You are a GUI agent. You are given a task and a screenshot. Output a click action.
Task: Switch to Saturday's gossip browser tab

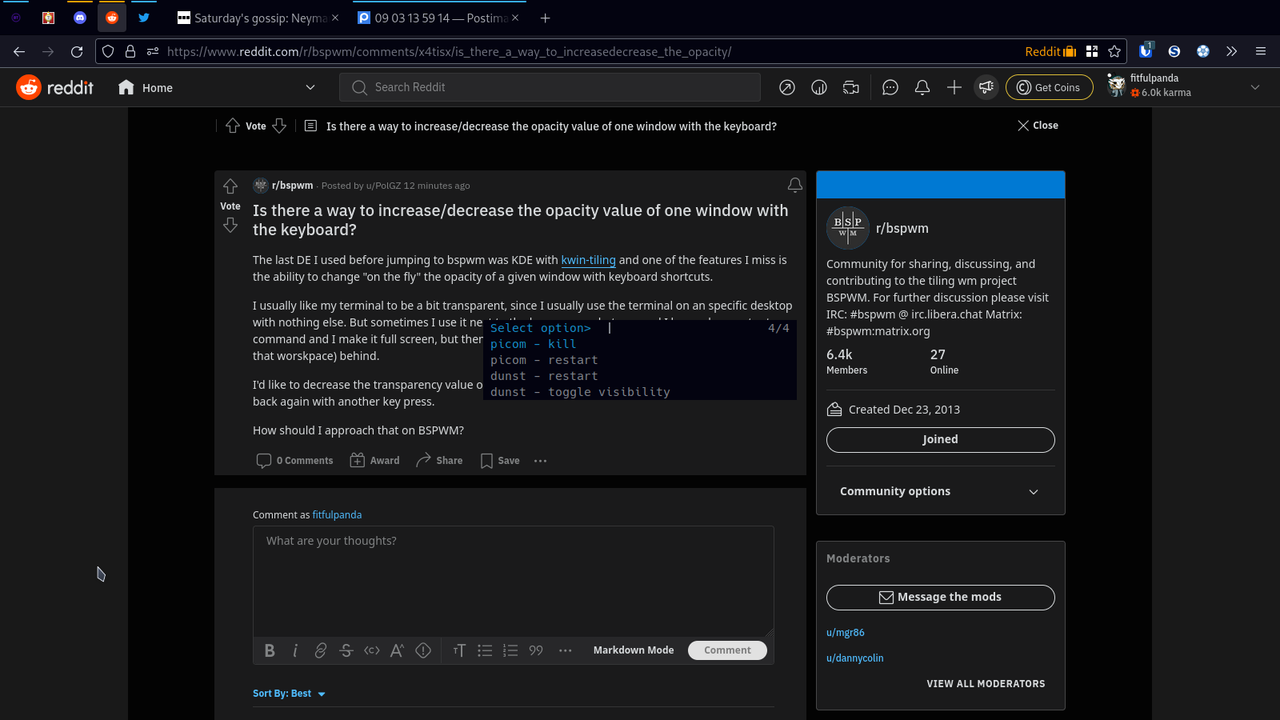258,18
